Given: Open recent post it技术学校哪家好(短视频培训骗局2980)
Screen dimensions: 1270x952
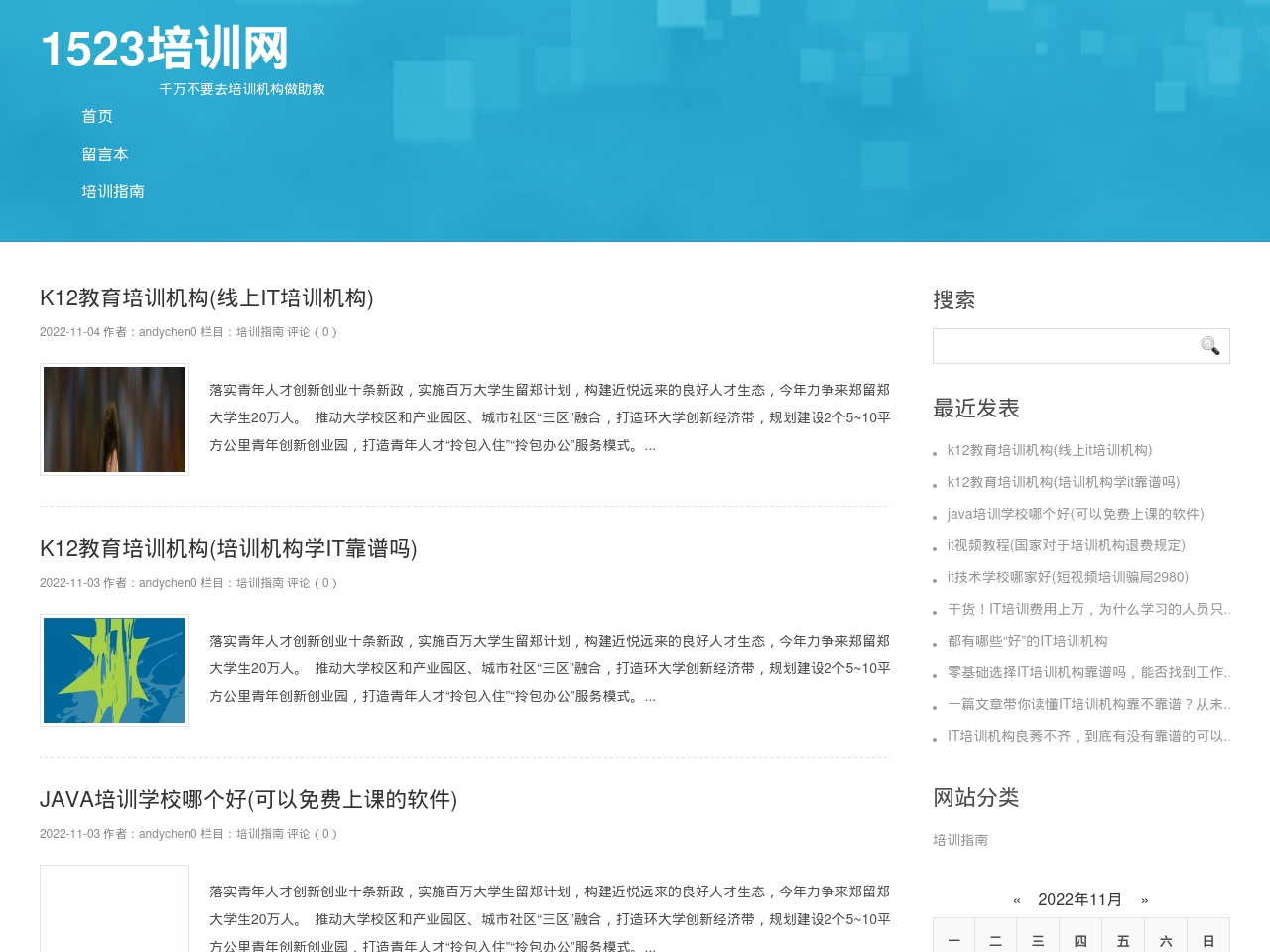Looking at the screenshot, I should [x=1068, y=577].
